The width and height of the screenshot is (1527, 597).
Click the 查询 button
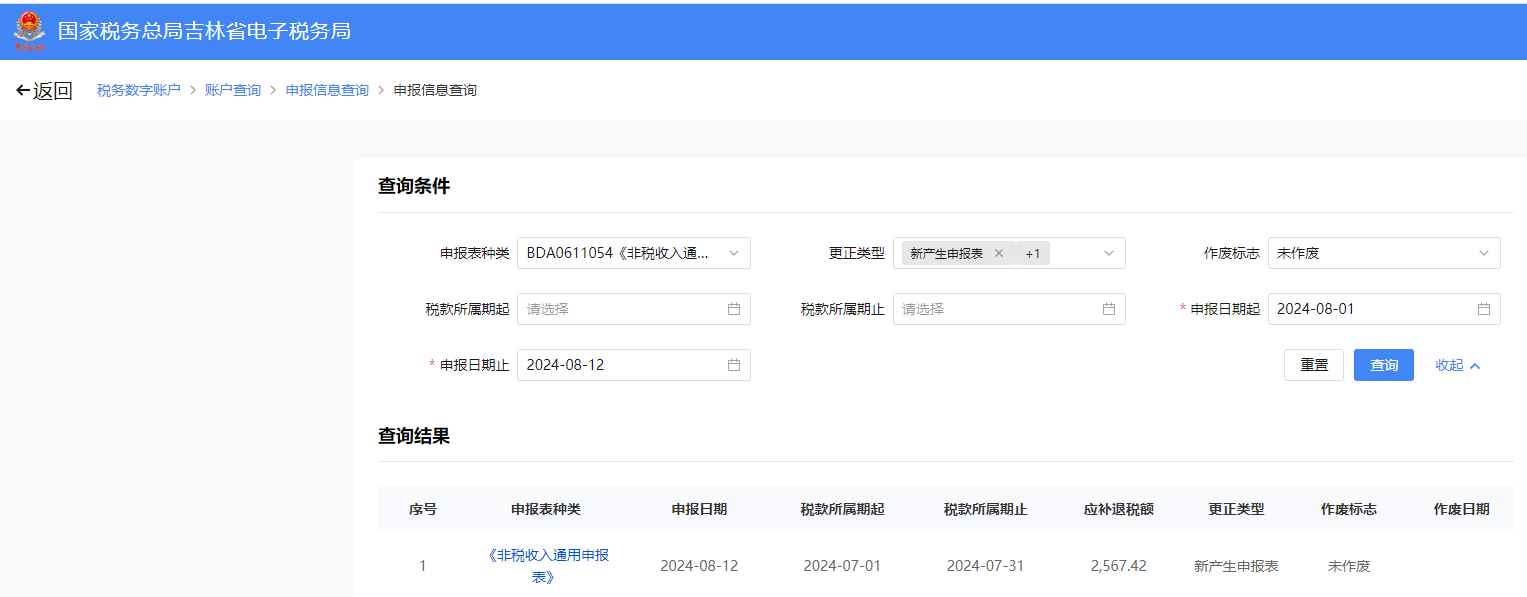tap(1384, 365)
